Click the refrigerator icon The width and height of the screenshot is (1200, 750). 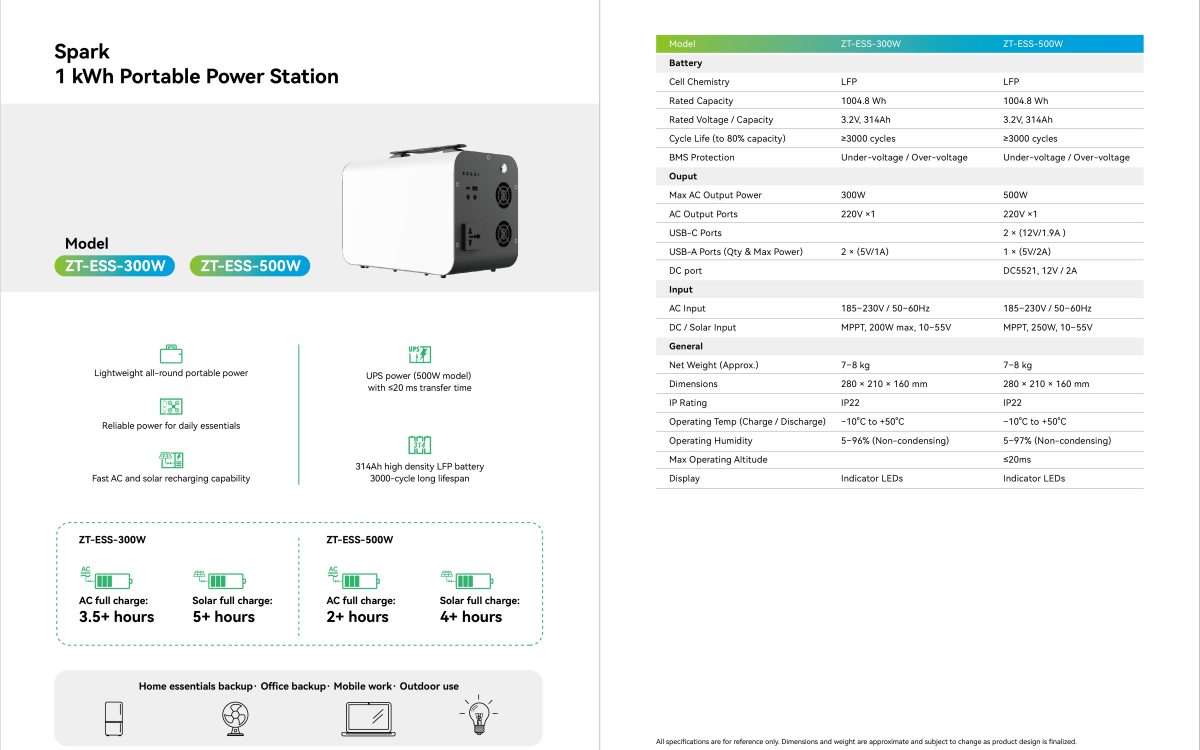point(116,717)
